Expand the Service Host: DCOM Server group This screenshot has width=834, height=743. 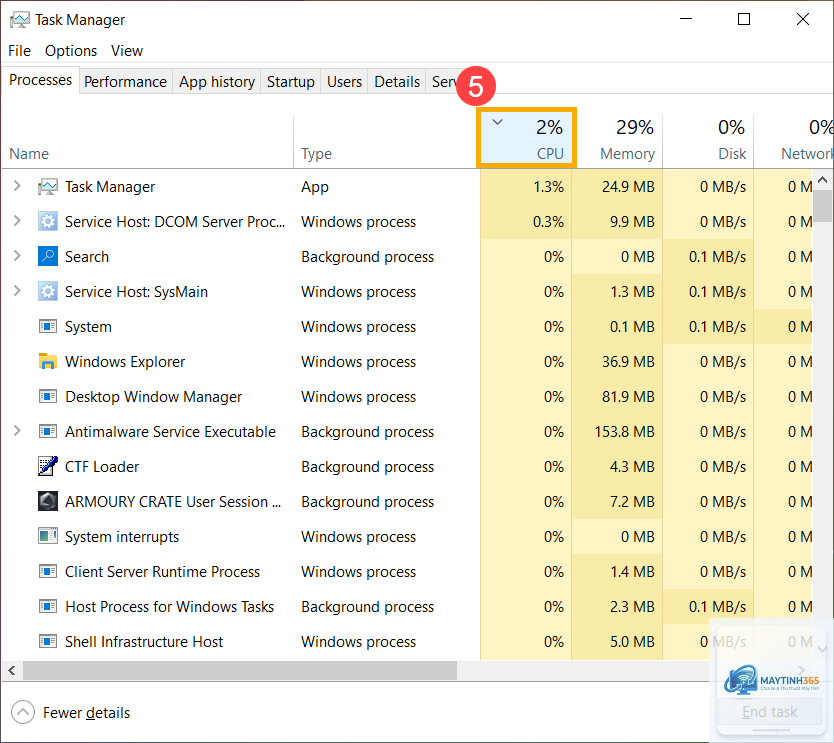click(17, 221)
